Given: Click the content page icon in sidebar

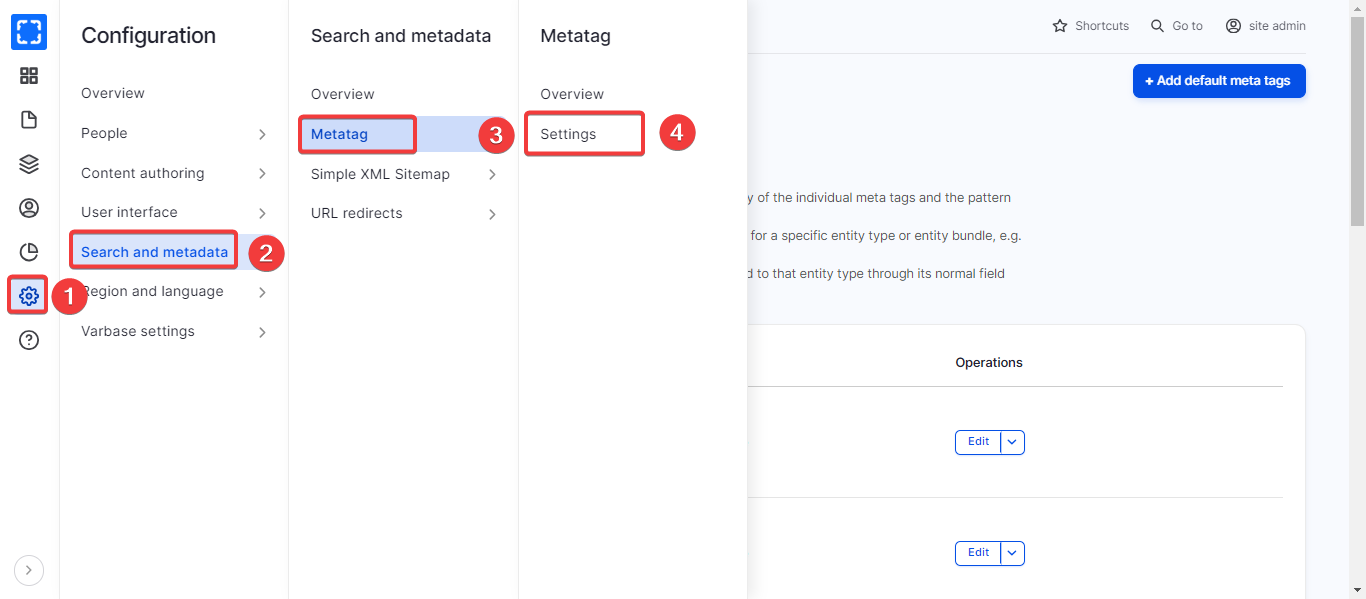Looking at the screenshot, I should pos(29,120).
